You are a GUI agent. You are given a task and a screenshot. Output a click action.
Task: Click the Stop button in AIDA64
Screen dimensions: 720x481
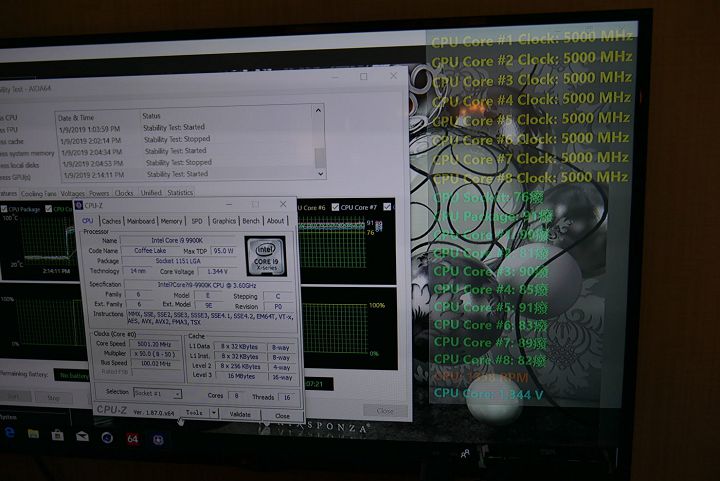click(54, 398)
